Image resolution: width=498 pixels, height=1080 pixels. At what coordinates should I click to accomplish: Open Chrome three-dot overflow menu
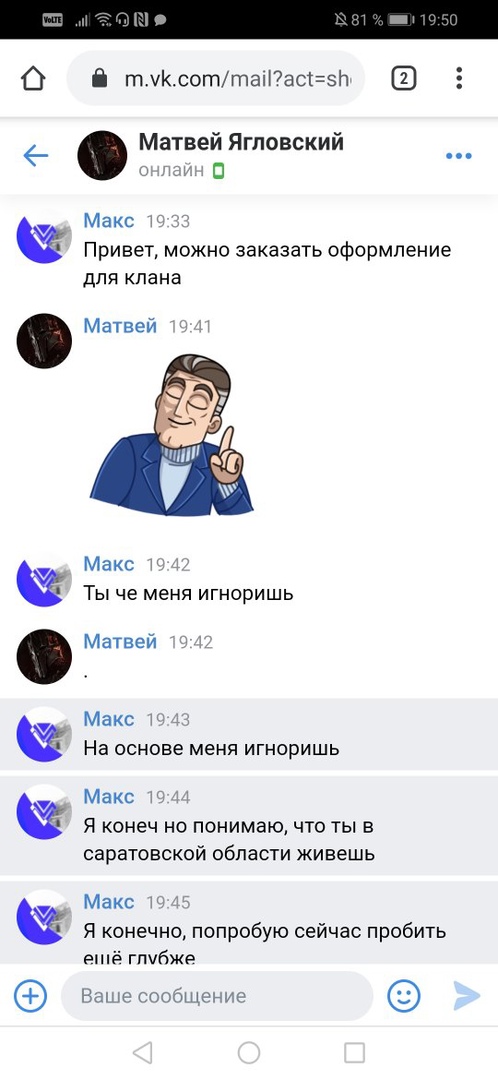pos(459,79)
